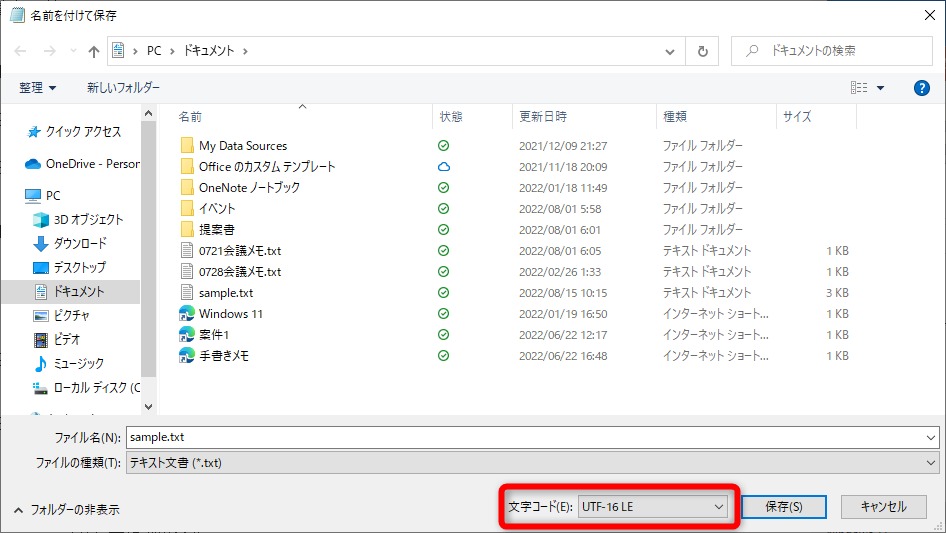Click date 2022/08/15 10:15 of sample.txt

coord(563,293)
